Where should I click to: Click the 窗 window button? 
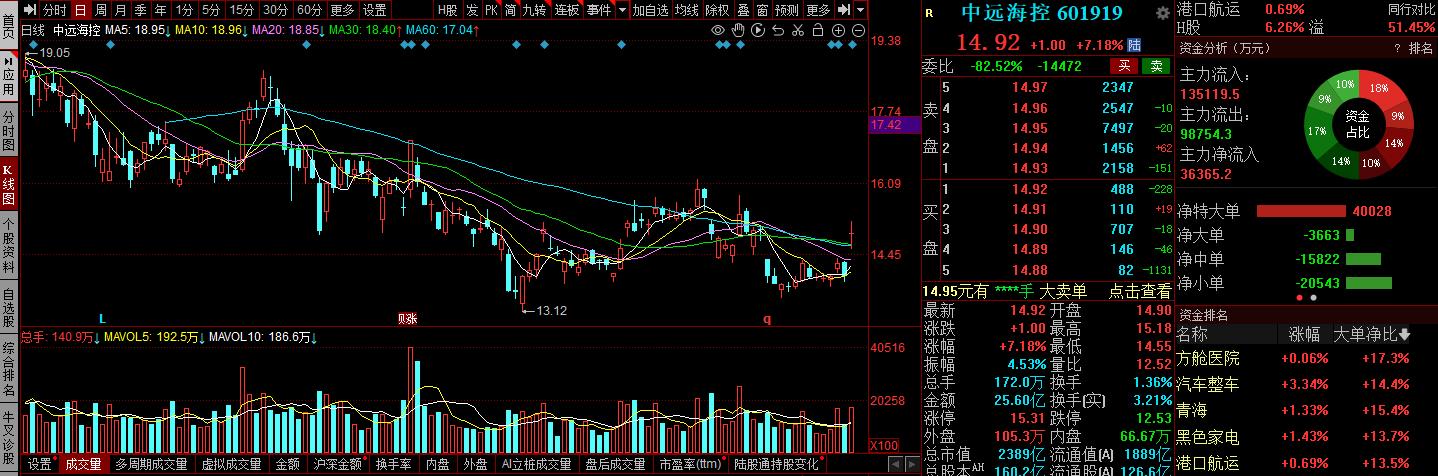tap(762, 10)
